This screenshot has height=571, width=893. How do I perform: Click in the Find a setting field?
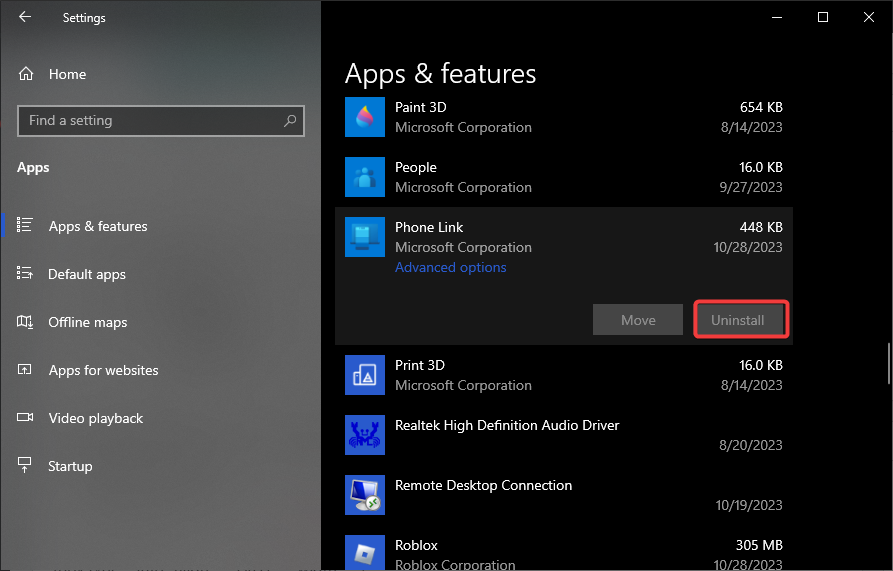tap(150, 121)
